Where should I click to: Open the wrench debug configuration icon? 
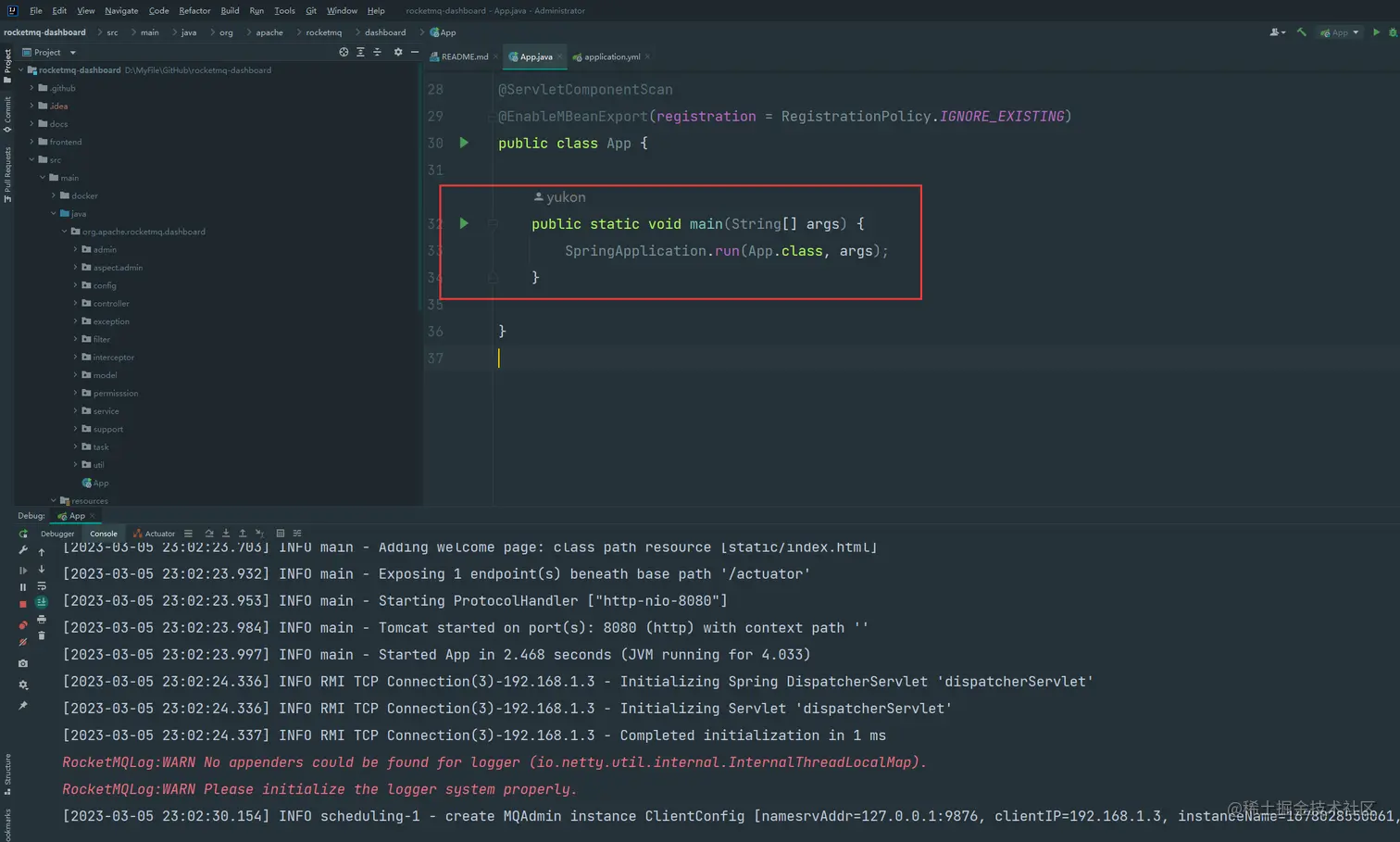tap(23, 550)
